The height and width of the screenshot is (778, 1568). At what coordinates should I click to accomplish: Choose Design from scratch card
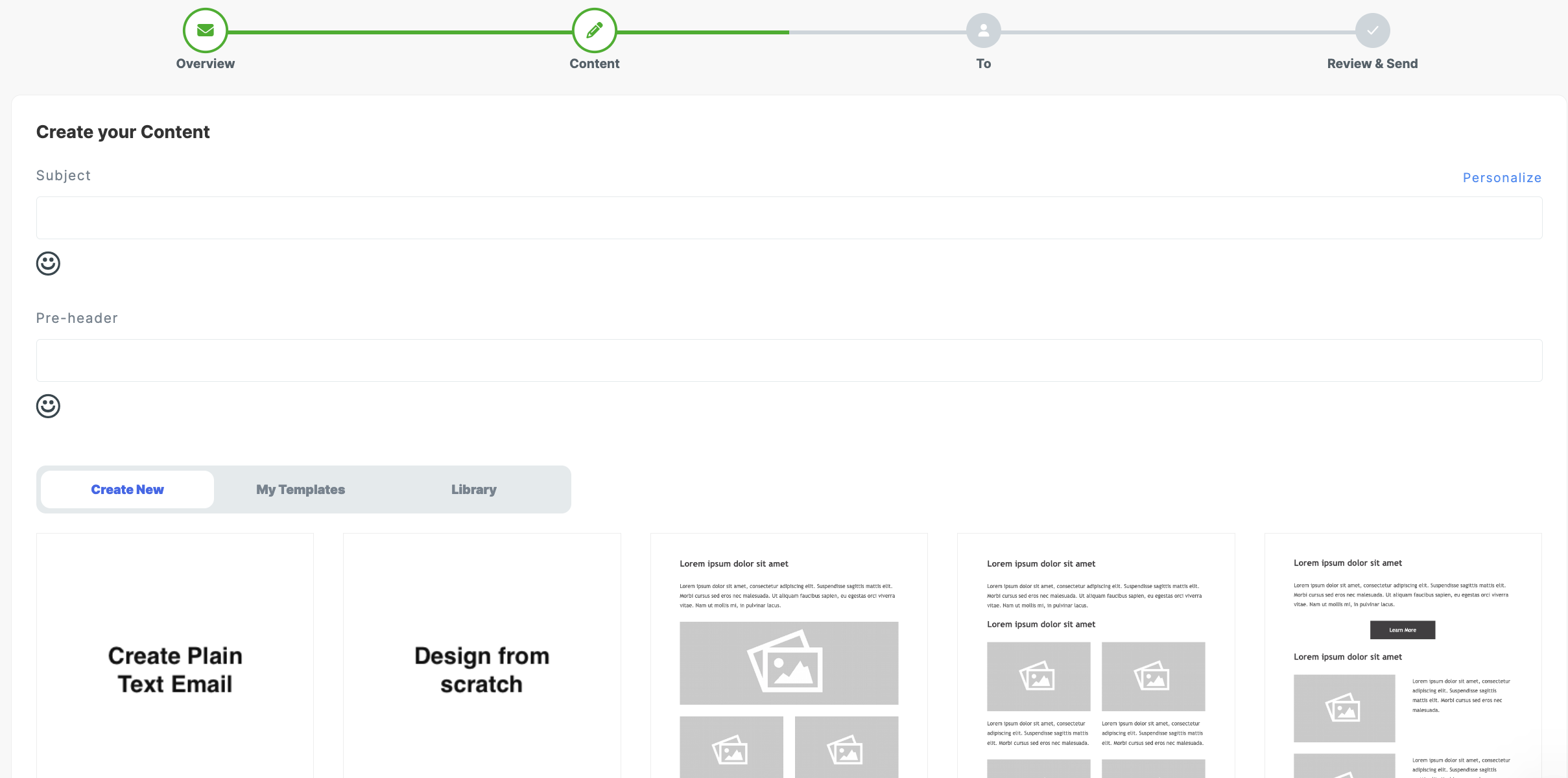tap(482, 669)
